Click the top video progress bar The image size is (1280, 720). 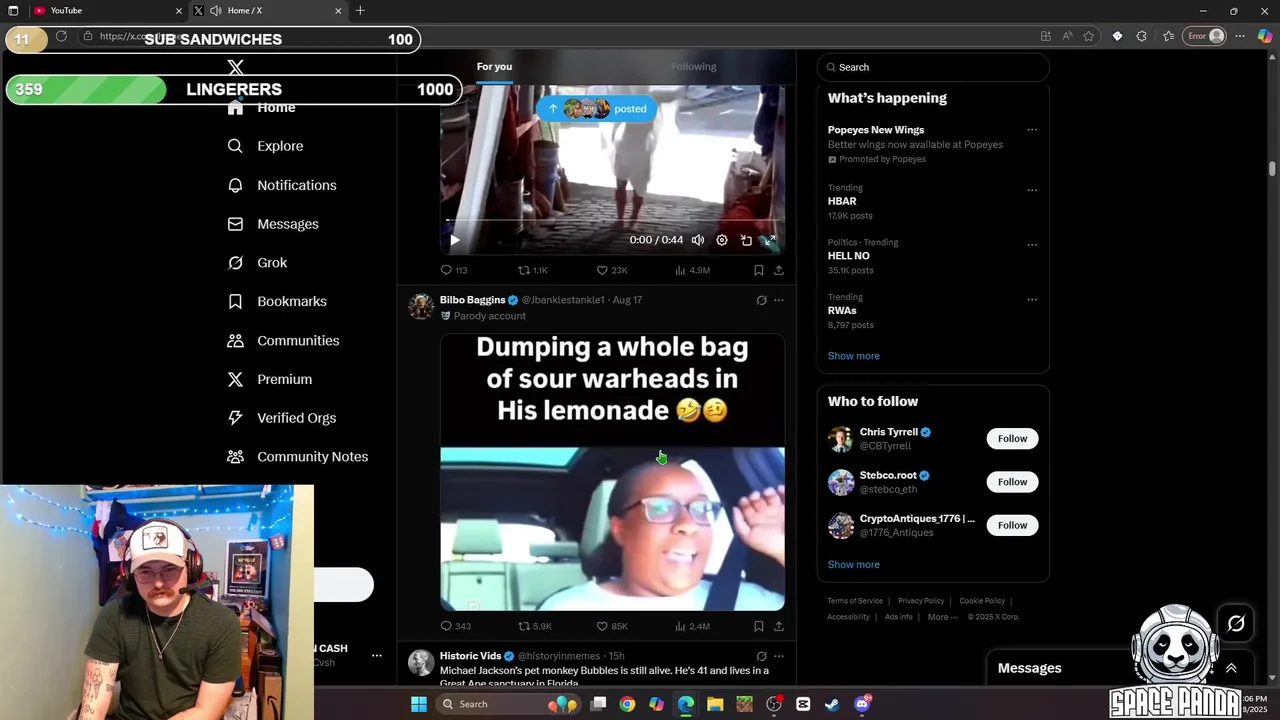pos(612,220)
